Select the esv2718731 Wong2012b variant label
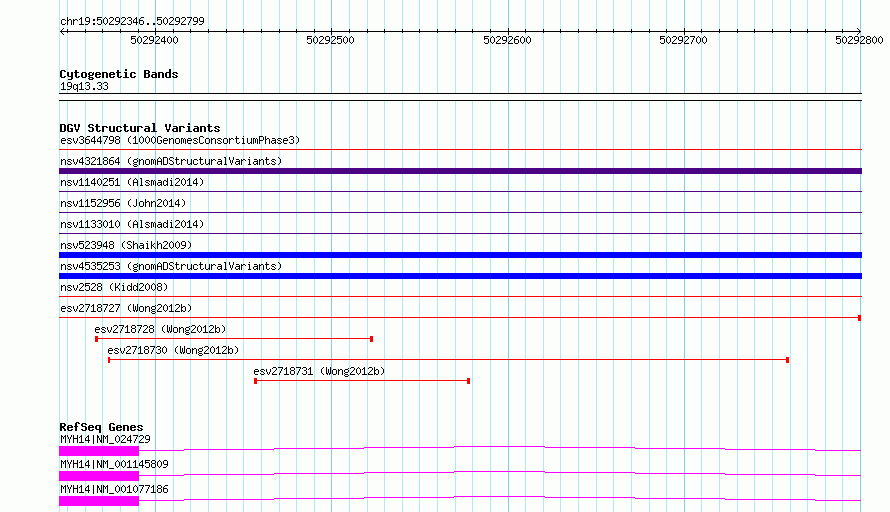Viewport: 890px width, 512px height. [x=319, y=371]
